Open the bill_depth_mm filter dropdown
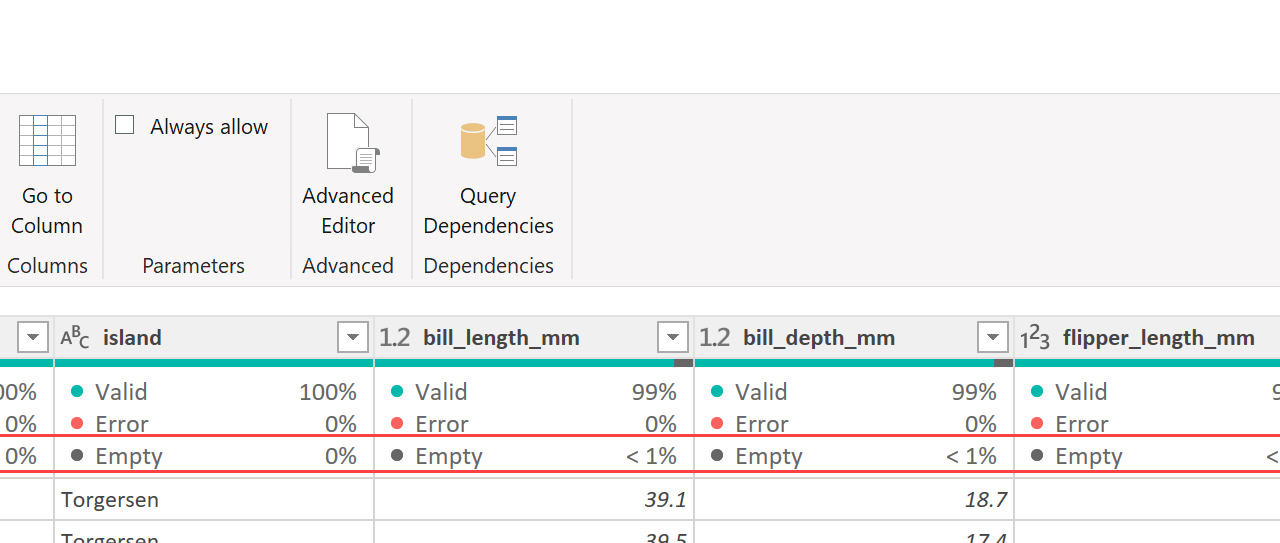 993,338
